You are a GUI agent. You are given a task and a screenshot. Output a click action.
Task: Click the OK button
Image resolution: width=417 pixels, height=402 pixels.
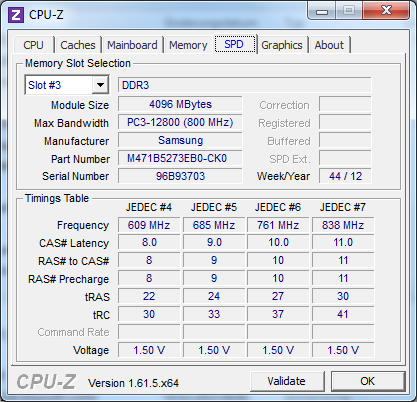pyautogui.click(x=368, y=381)
